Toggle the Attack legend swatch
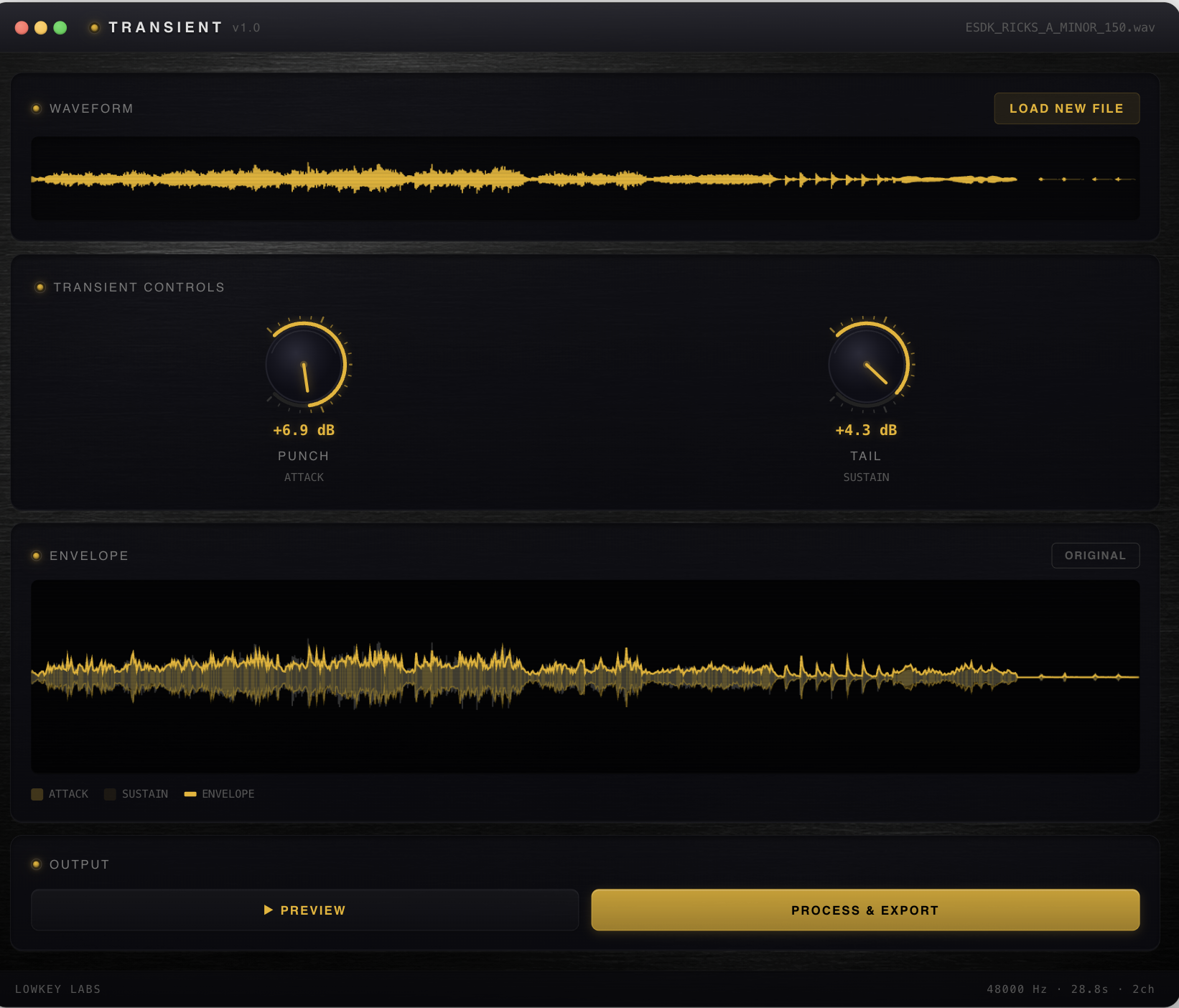1179x1008 pixels. [37, 794]
